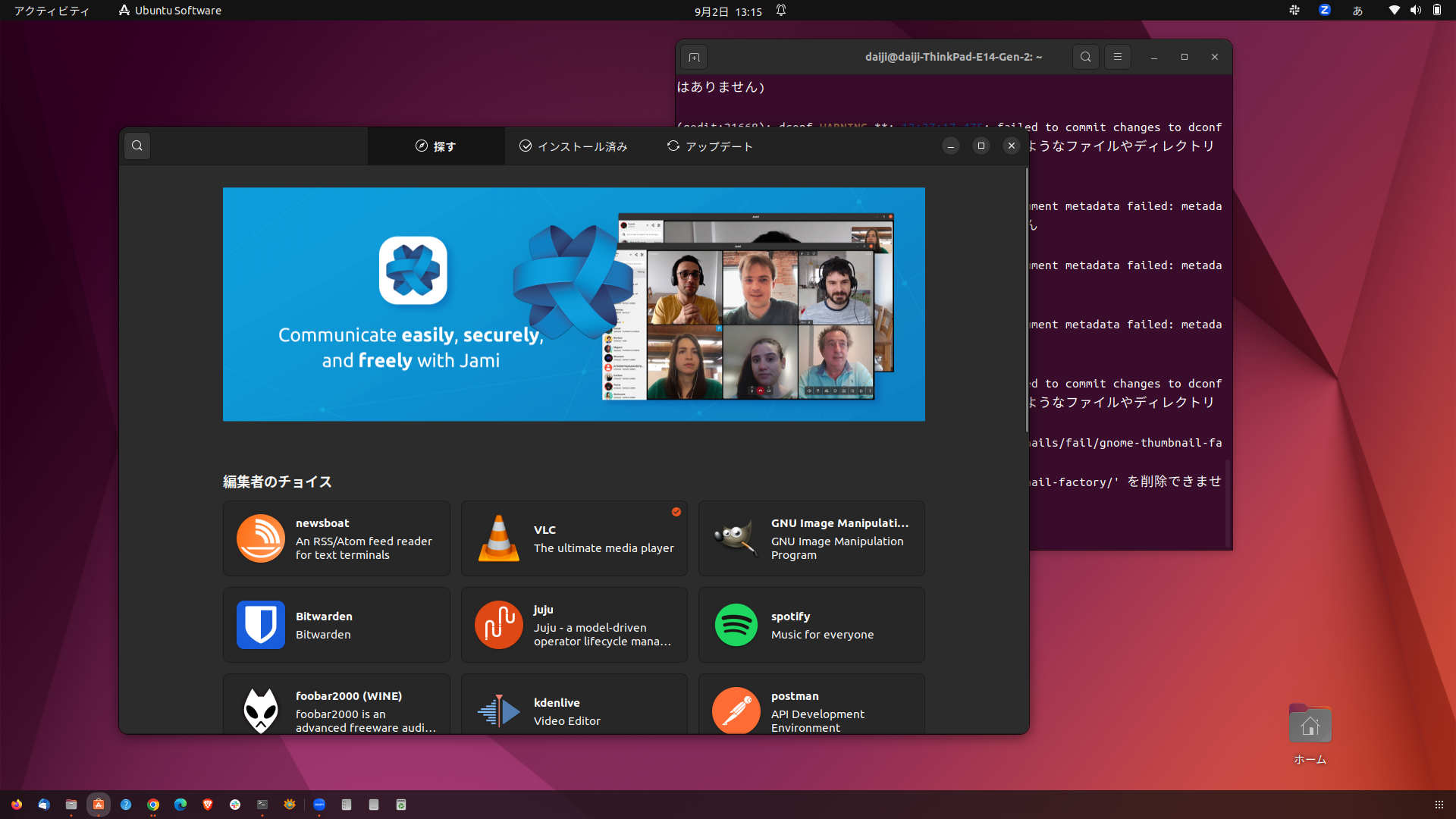This screenshot has width=1456, height=819.
Task: Click the search icon in the terminal header
Action: 1086,57
